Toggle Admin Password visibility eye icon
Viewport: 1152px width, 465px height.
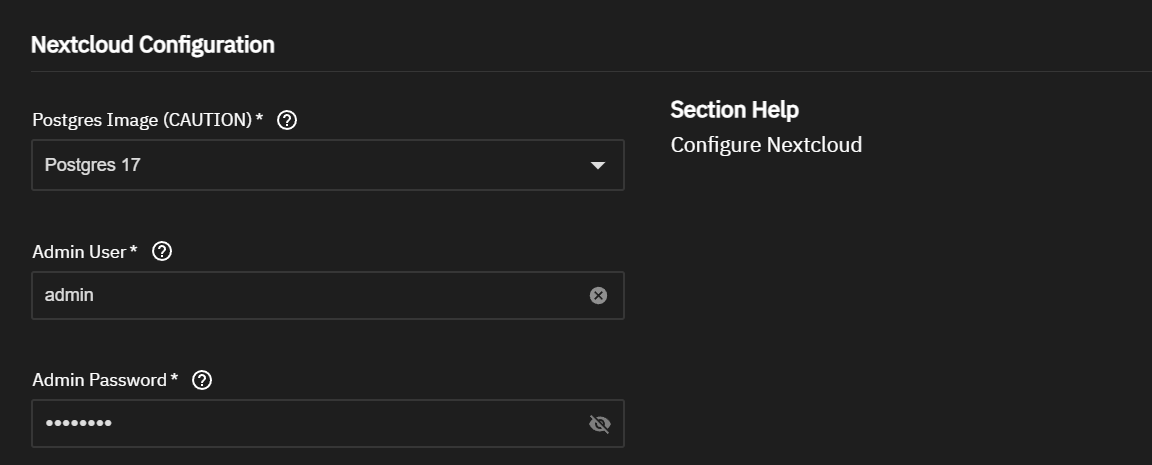[599, 425]
